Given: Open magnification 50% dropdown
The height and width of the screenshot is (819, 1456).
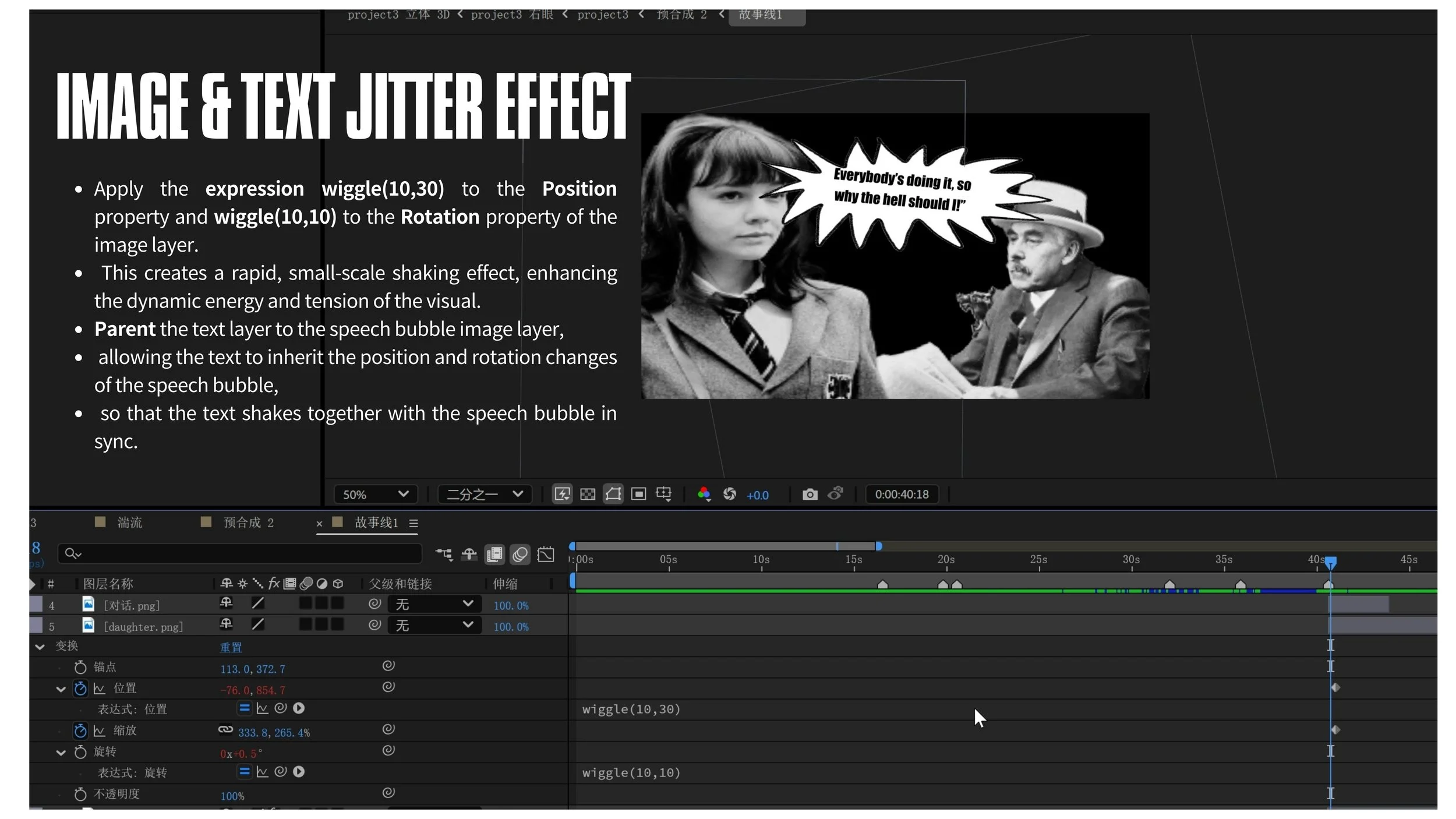Looking at the screenshot, I should [x=376, y=495].
